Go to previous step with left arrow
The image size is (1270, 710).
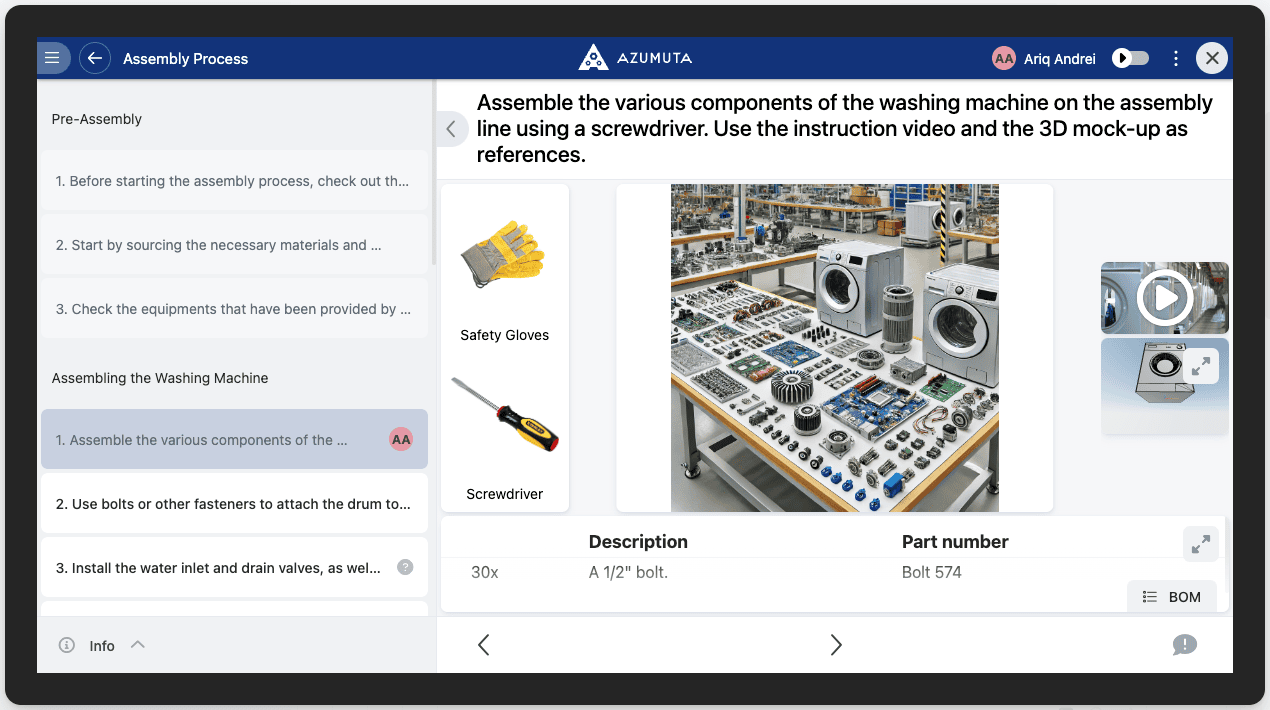[484, 645]
